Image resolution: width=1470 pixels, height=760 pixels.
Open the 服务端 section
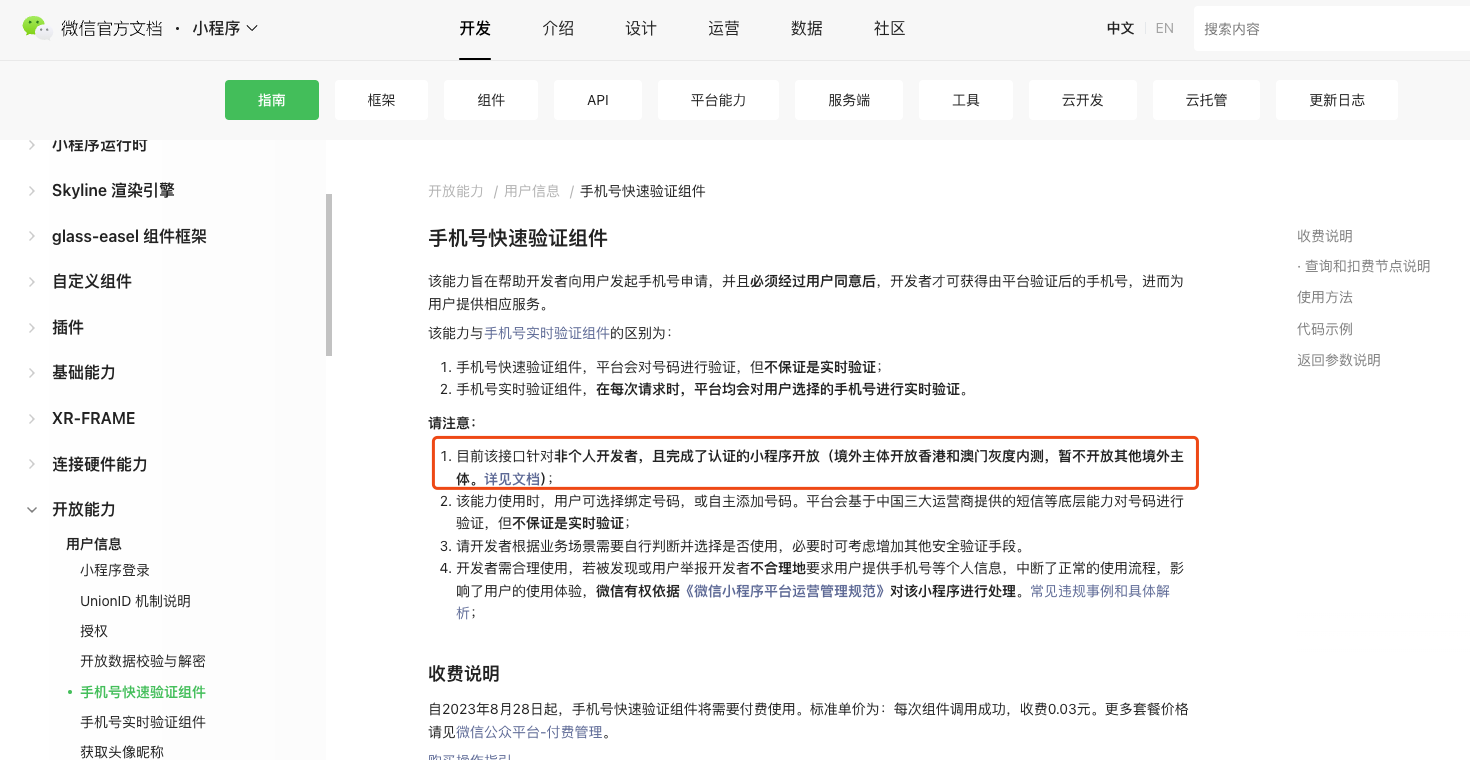click(849, 100)
